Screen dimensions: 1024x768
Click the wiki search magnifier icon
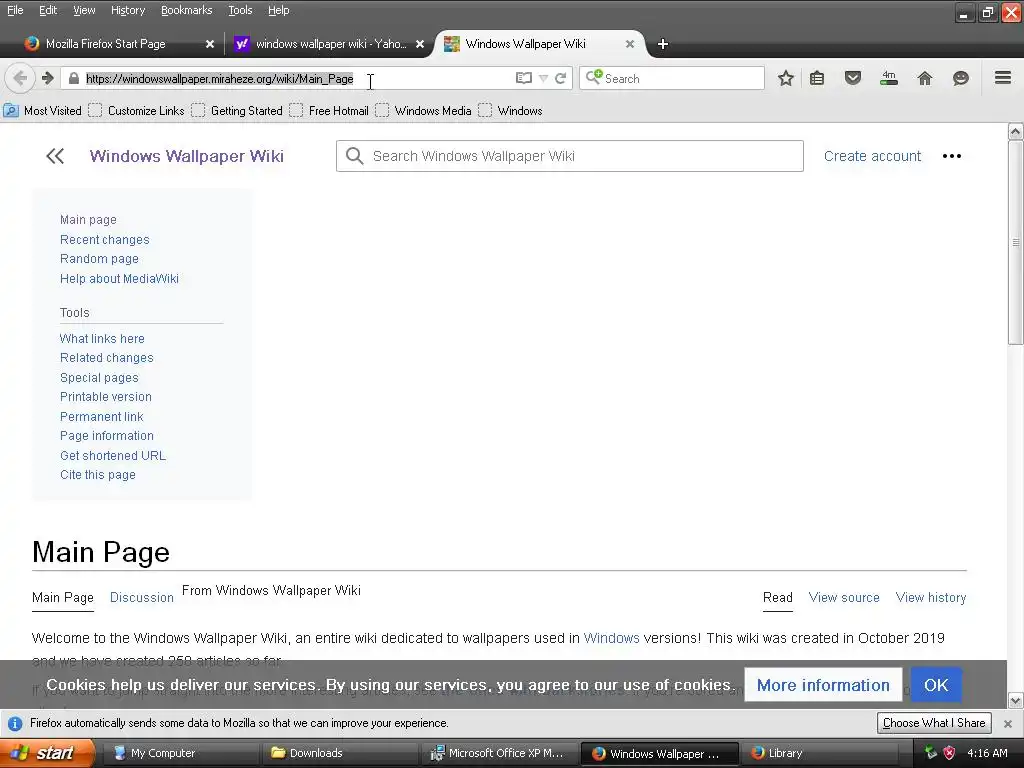pos(355,156)
